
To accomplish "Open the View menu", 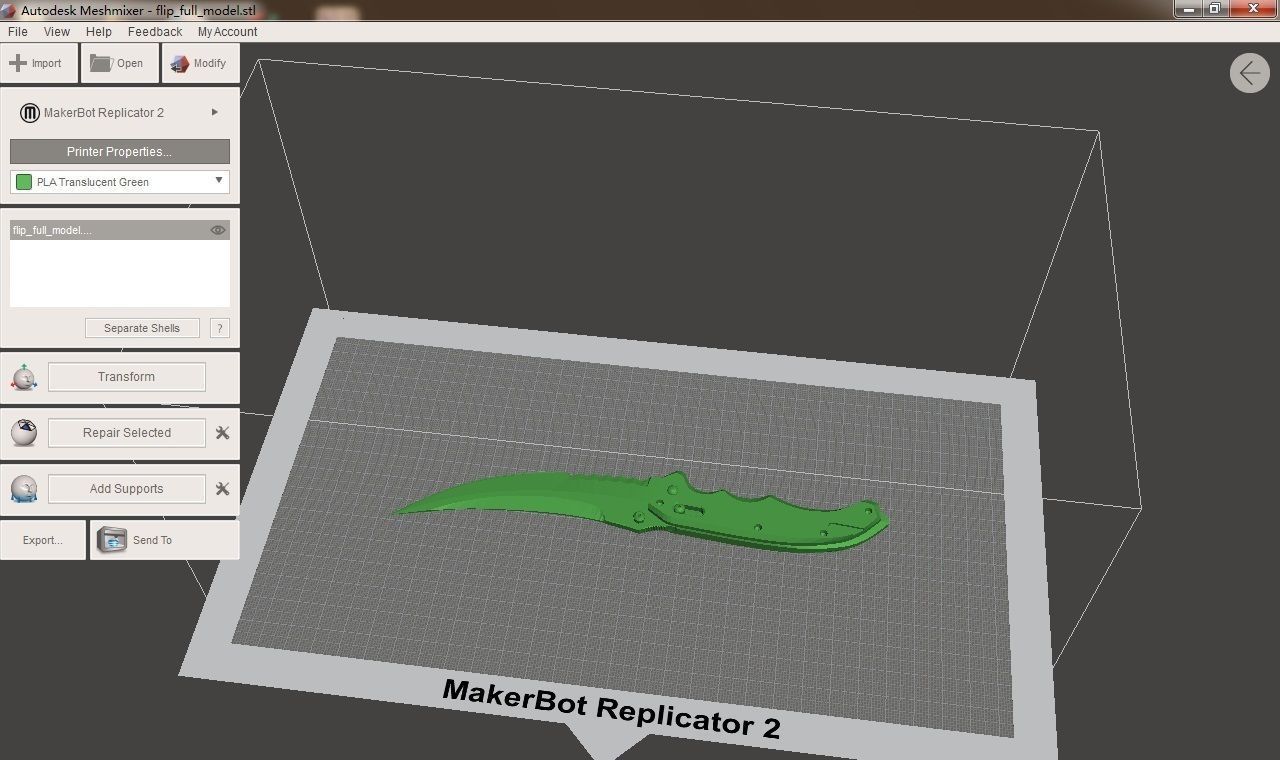I will (x=57, y=32).
